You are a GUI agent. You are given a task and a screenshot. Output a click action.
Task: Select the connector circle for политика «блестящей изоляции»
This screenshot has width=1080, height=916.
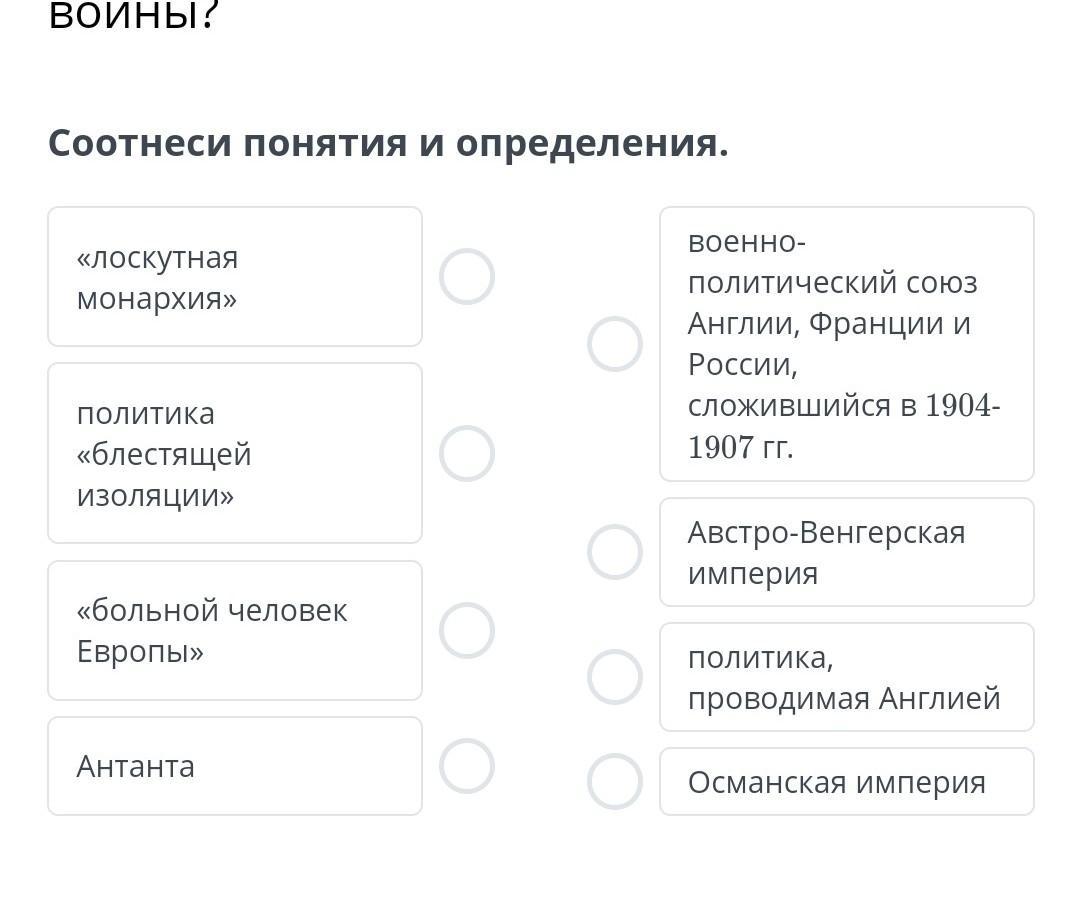click(x=467, y=453)
